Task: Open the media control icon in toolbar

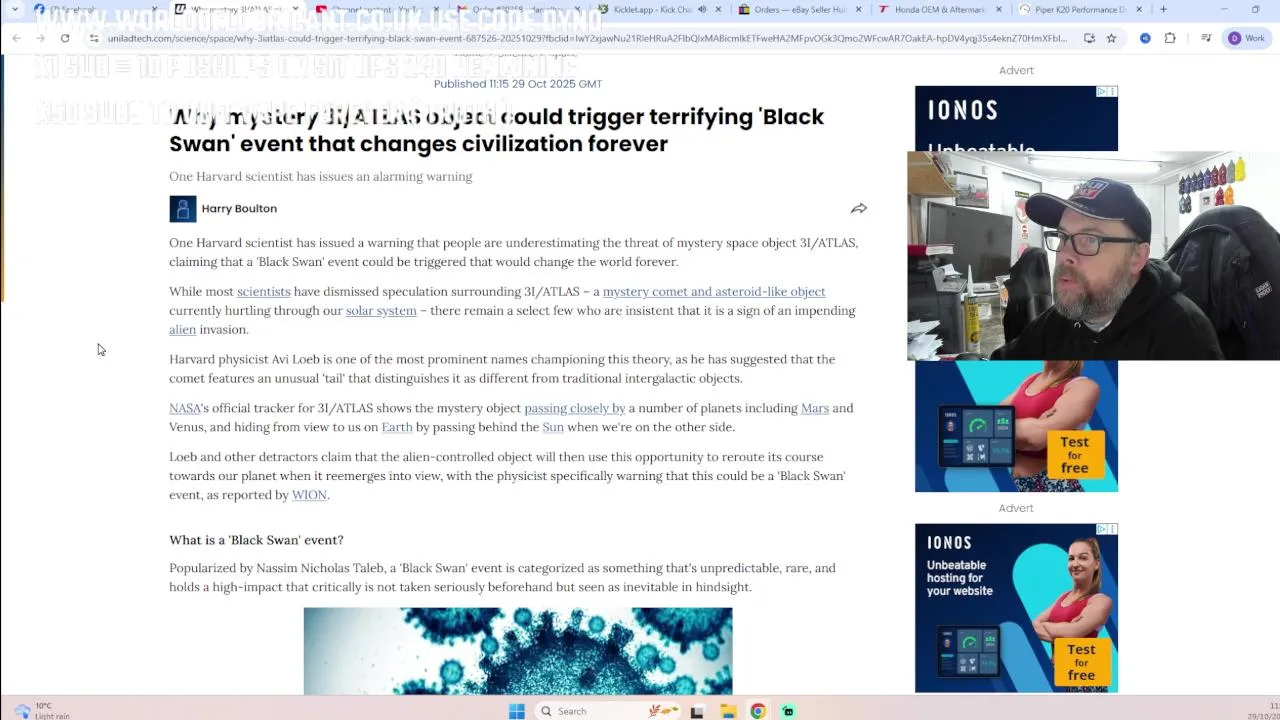Action: click(1206, 38)
